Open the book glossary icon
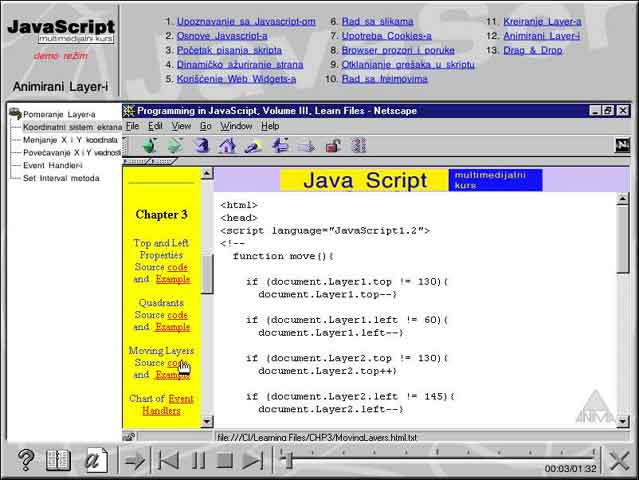This screenshot has width=639, height=480. coord(58,460)
